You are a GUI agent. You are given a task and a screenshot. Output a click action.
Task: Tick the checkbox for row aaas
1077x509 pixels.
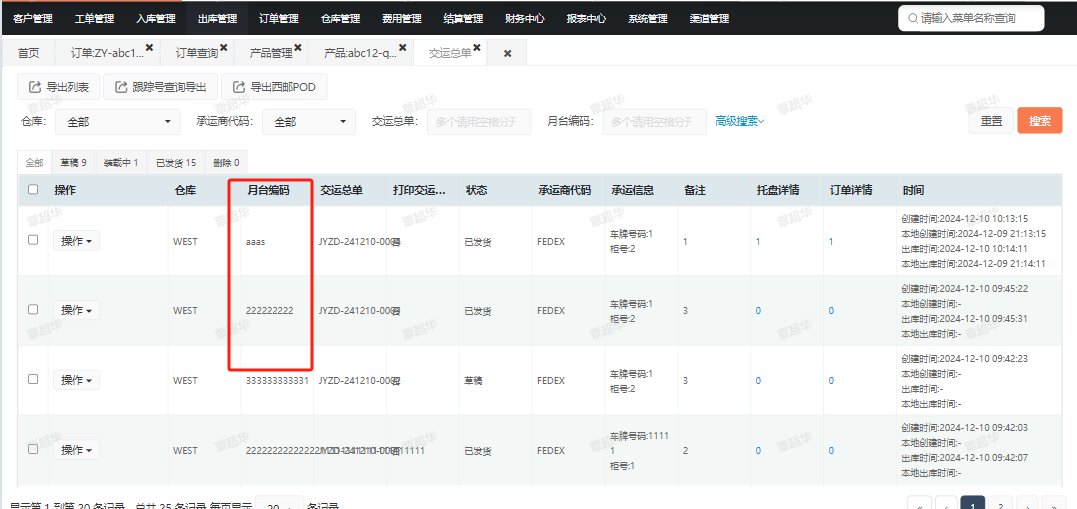(x=33, y=240)
